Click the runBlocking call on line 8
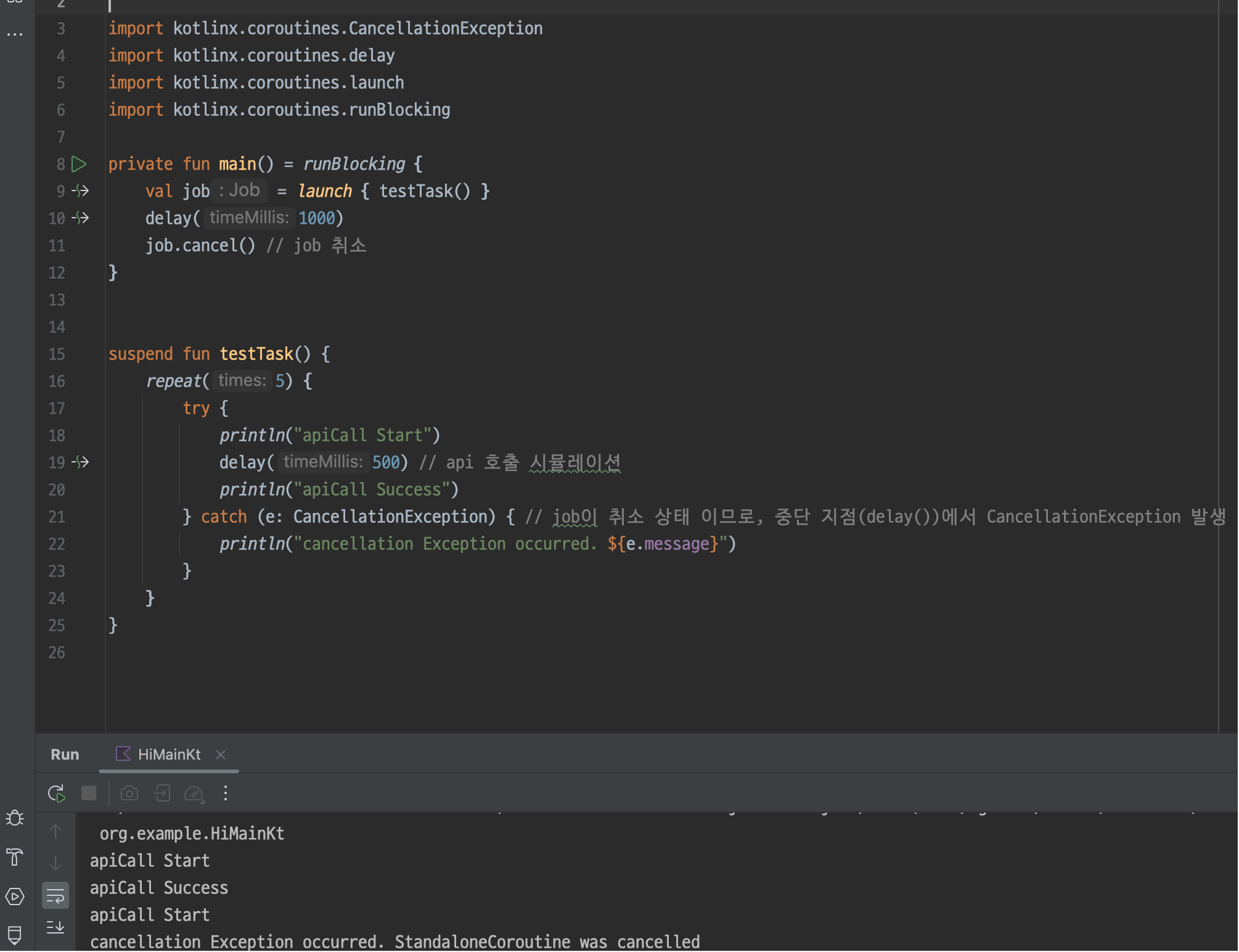 [x=354, y=164]
